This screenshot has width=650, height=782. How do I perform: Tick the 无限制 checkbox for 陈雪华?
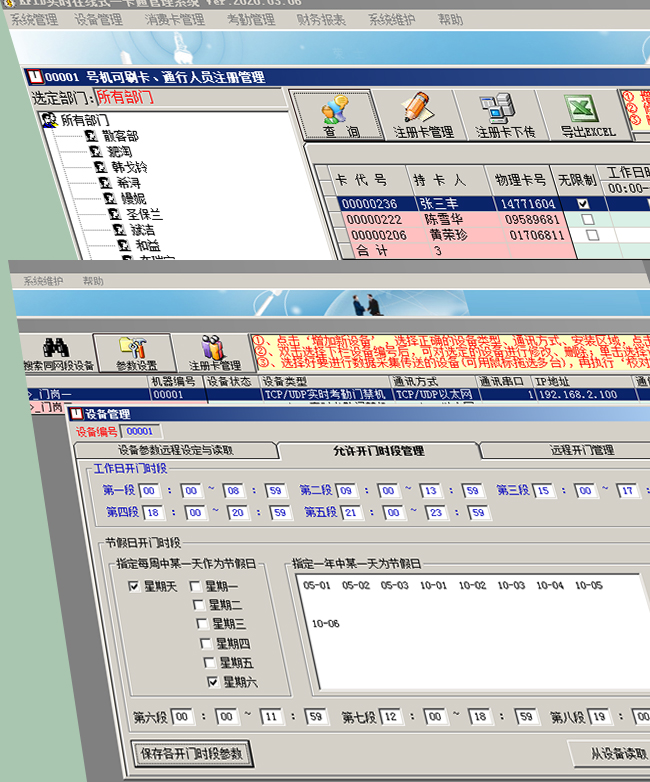coord(588,219)
